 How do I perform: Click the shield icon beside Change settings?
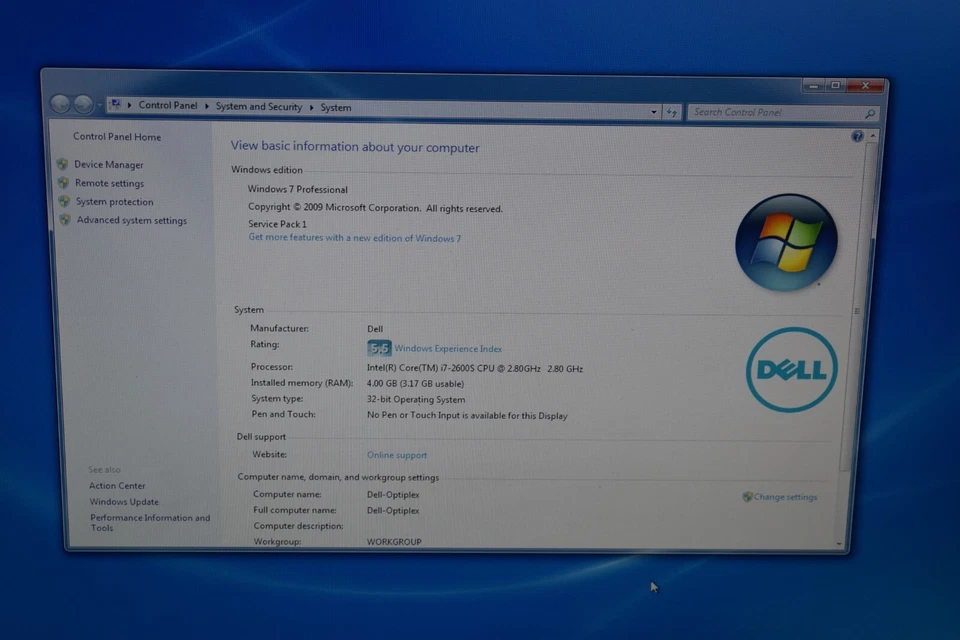pos(746,496)
